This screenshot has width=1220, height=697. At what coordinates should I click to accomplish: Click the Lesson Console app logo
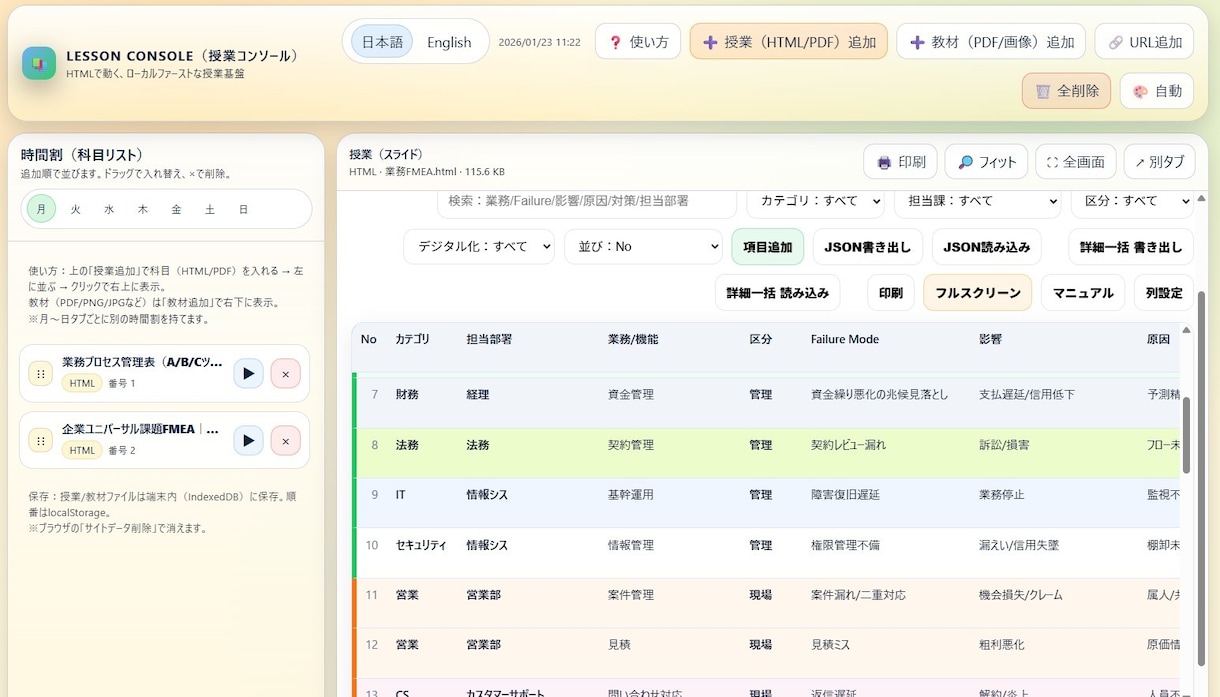pyautogui.click(x=39, y=63)
